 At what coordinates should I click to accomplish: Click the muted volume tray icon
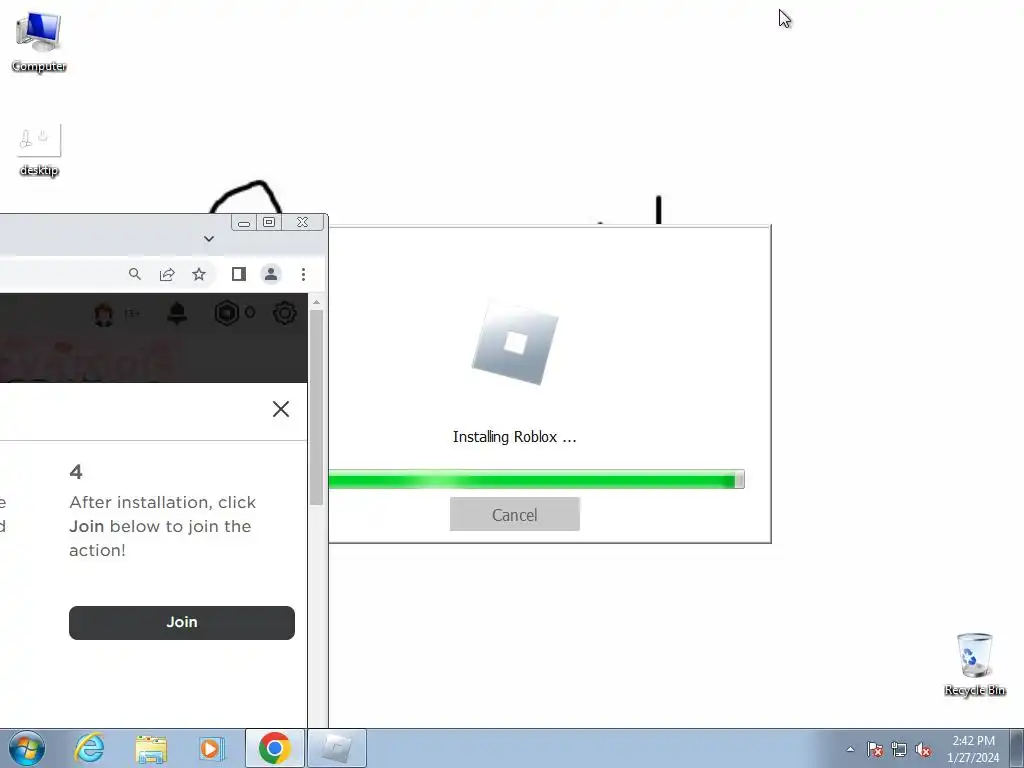point(923,749)
